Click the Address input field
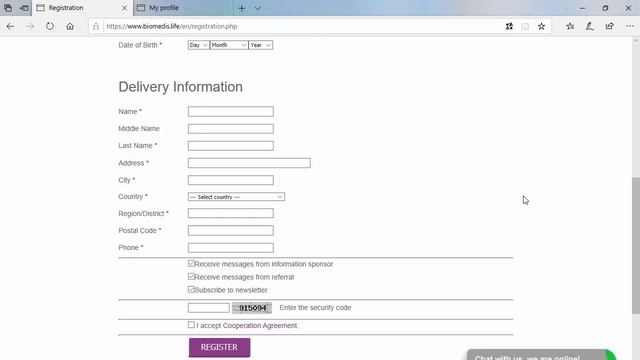640x360 pixels. 249,163
